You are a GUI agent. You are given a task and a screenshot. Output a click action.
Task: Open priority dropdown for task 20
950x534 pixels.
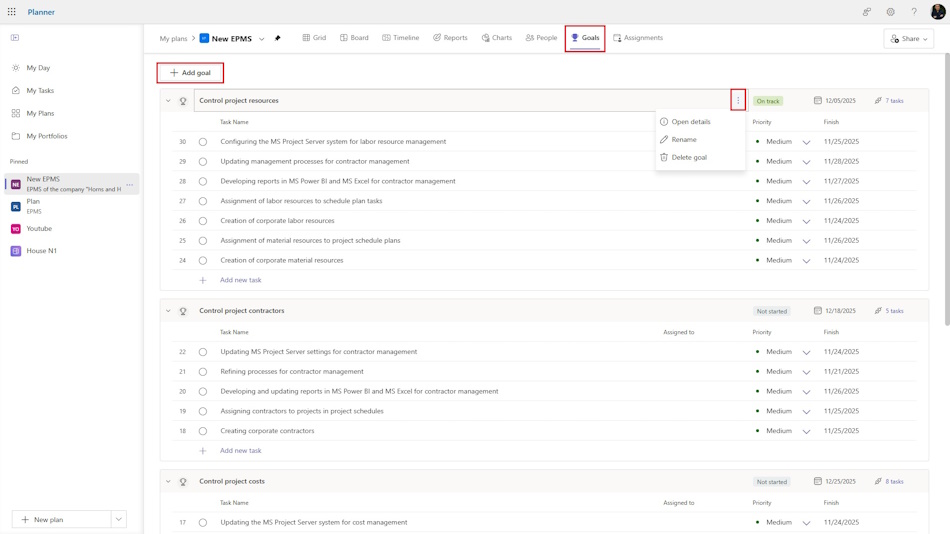806,392
